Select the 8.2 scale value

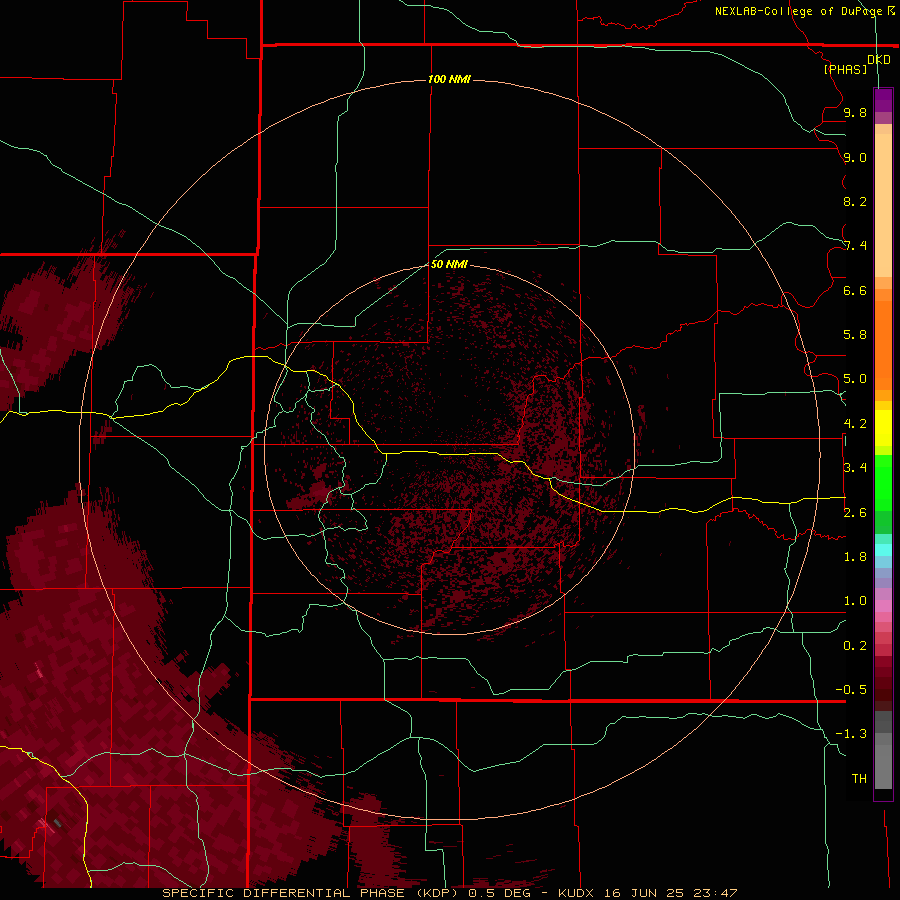point(855,201)
